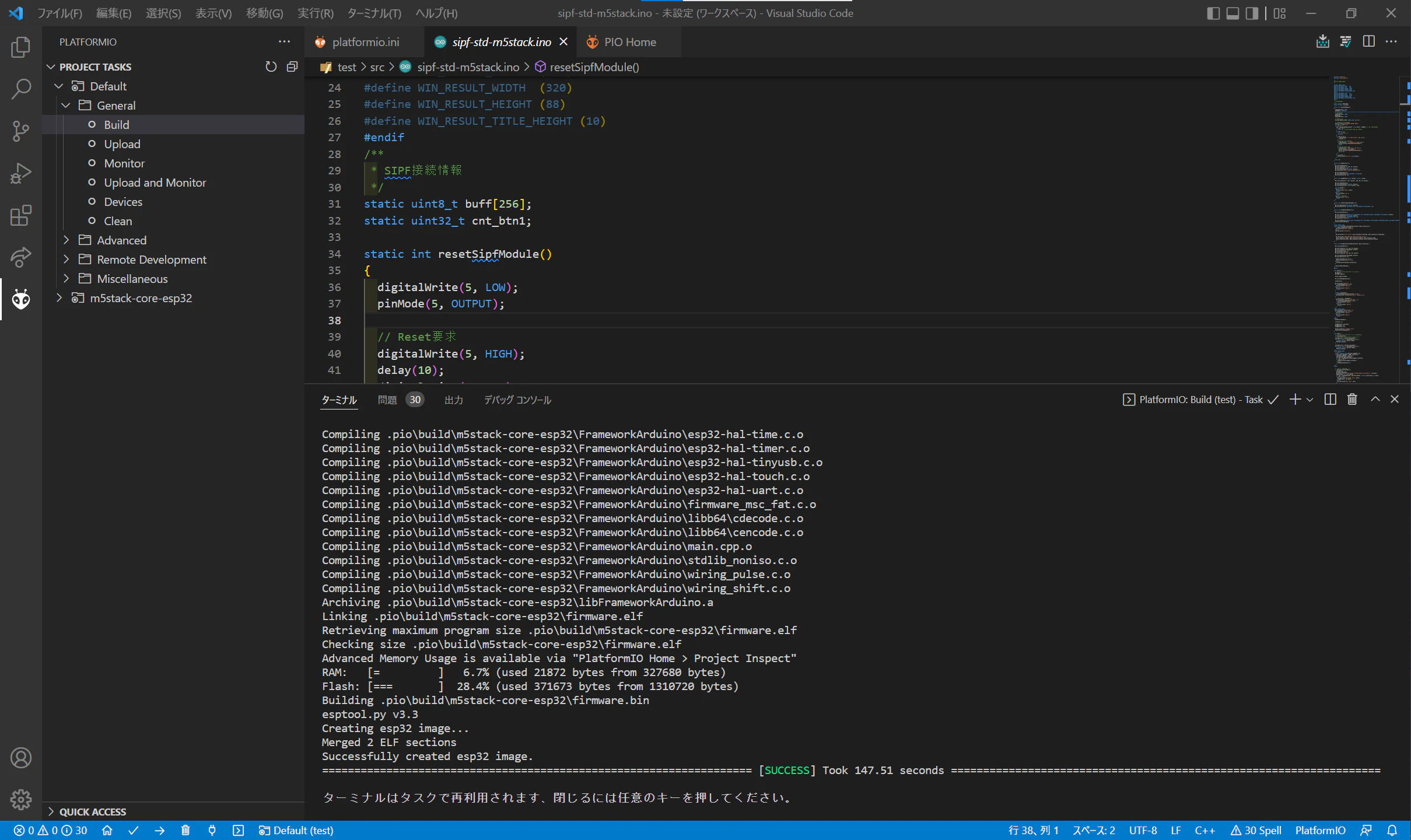Open the Explorer view in activity bar
Screen dimensions: 1411x840
[x=21, y=47]
